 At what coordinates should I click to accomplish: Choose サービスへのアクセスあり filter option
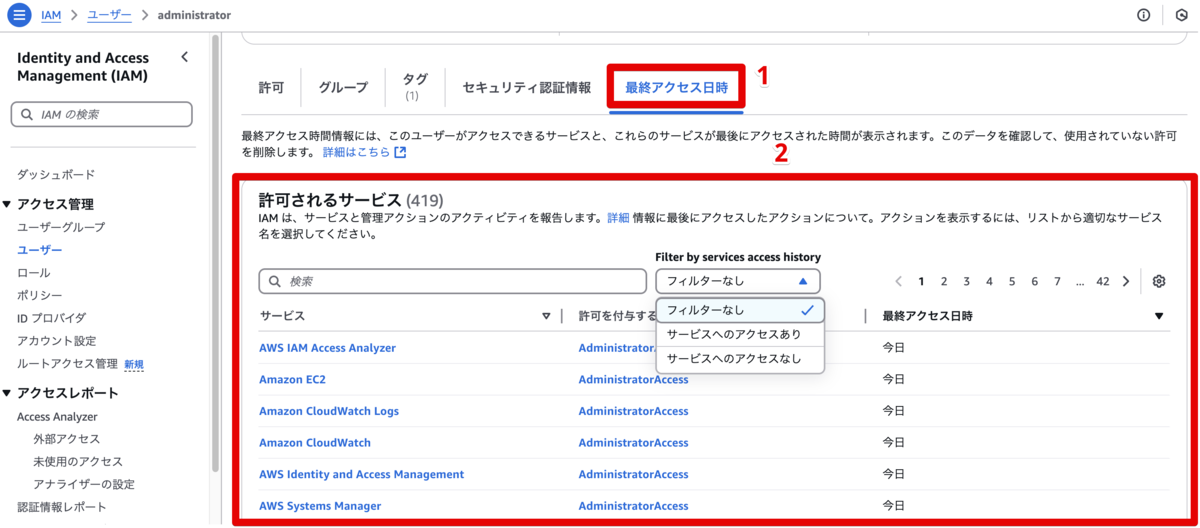[x=740, y=334]
